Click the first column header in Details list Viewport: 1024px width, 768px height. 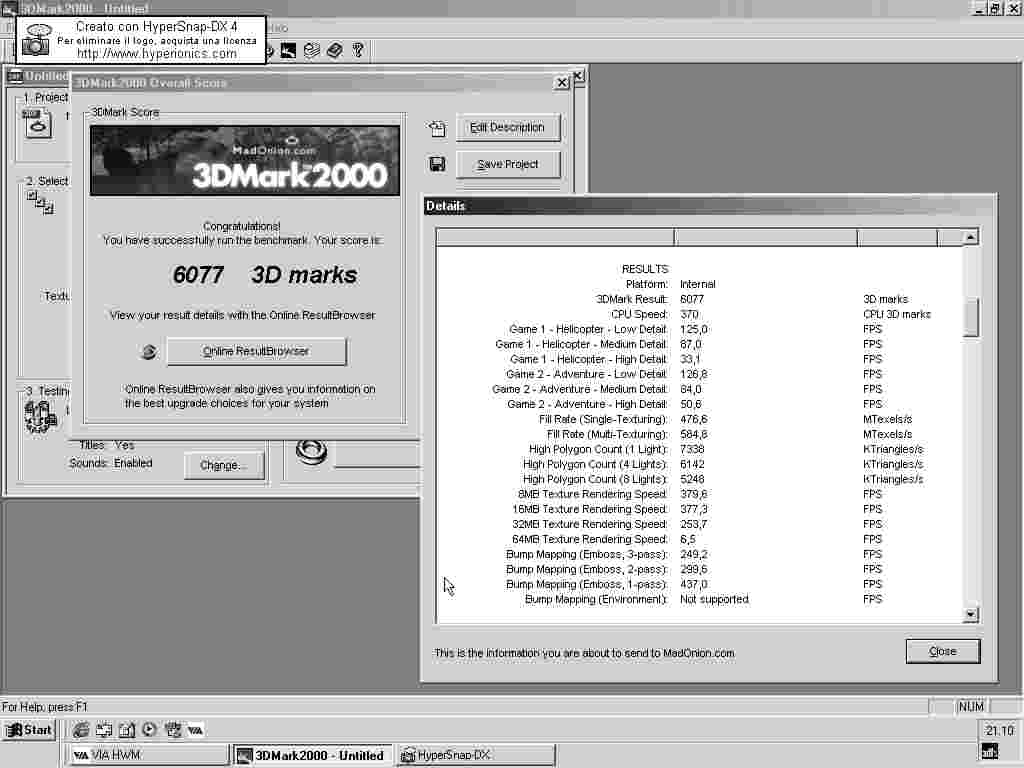tap(555, 237)
